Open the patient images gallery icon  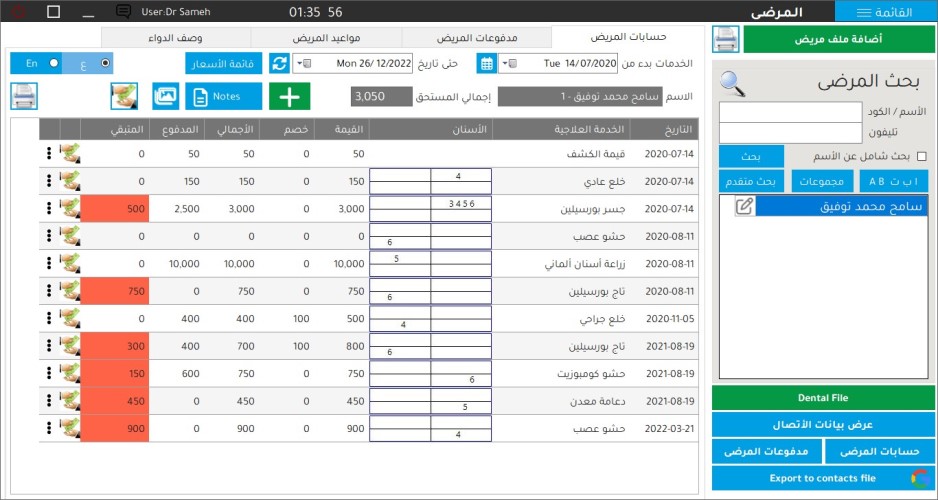coord(166,96)
